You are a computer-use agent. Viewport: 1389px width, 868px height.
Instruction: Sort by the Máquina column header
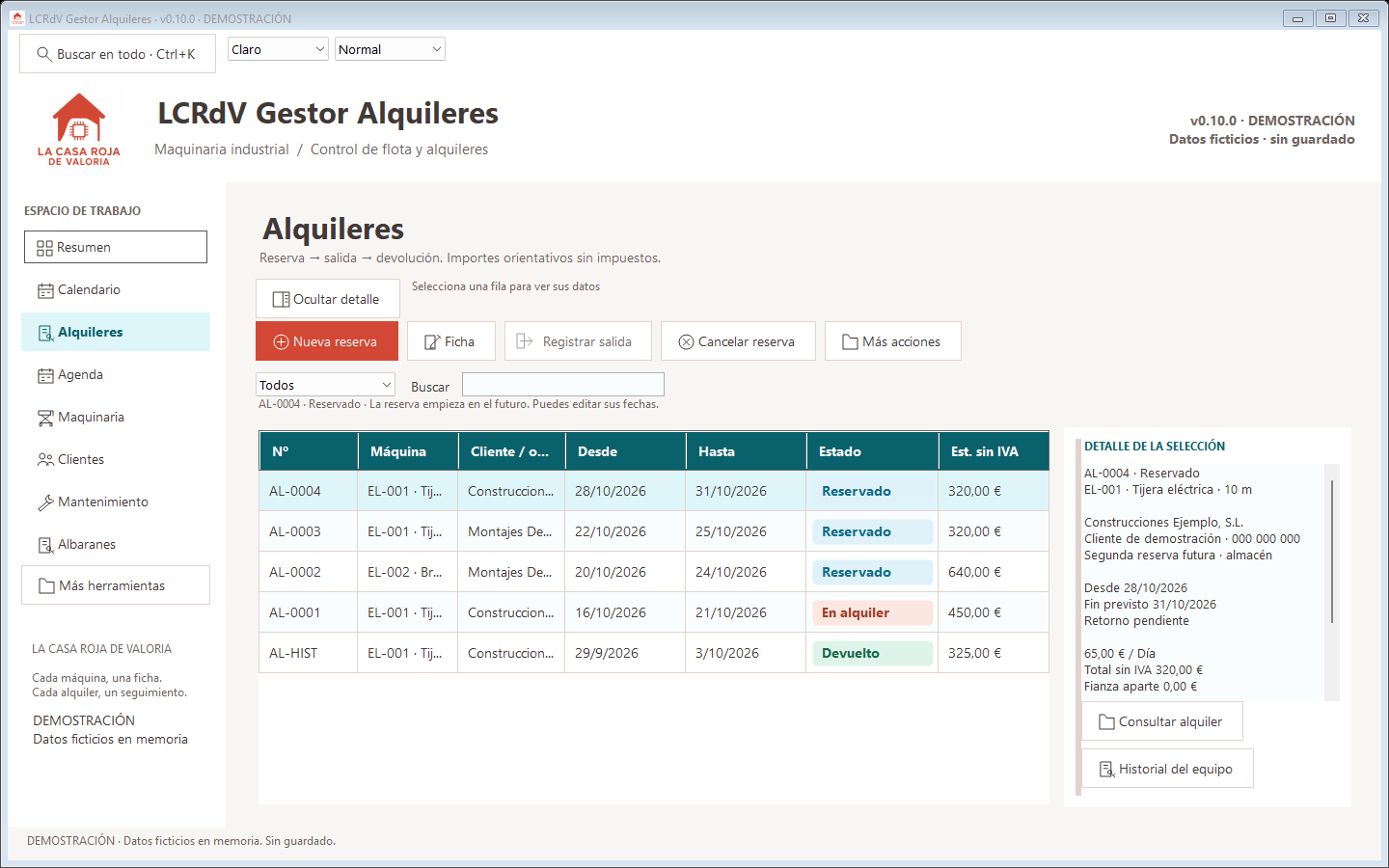[x=408, y=451]
